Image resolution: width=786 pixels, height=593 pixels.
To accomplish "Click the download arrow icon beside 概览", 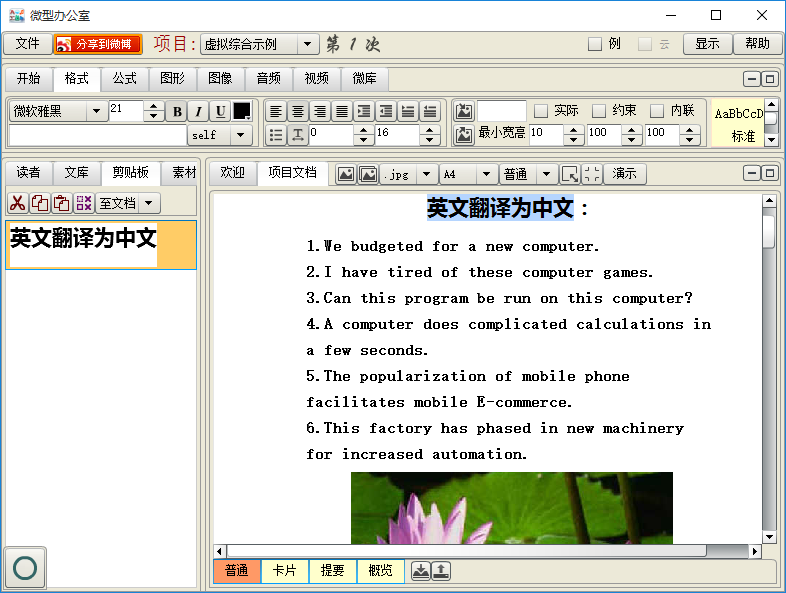I will 421,571.
